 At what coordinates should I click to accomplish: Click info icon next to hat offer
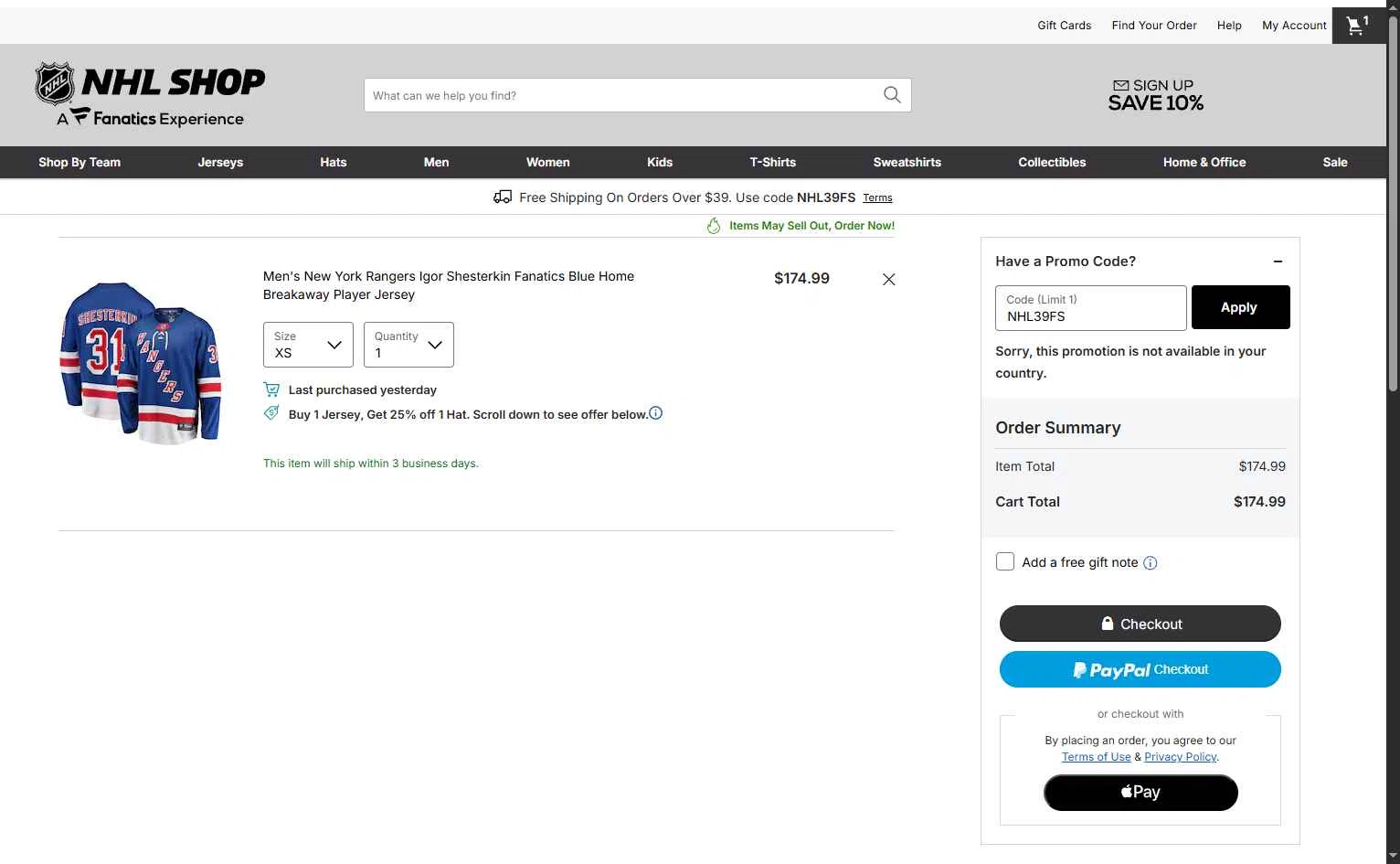[x=655, y=413]
